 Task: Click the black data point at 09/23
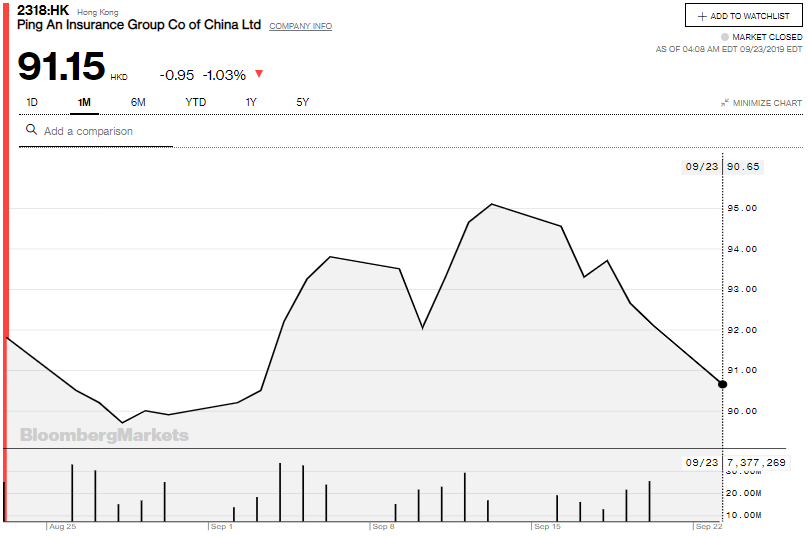[x=722, y=384]
